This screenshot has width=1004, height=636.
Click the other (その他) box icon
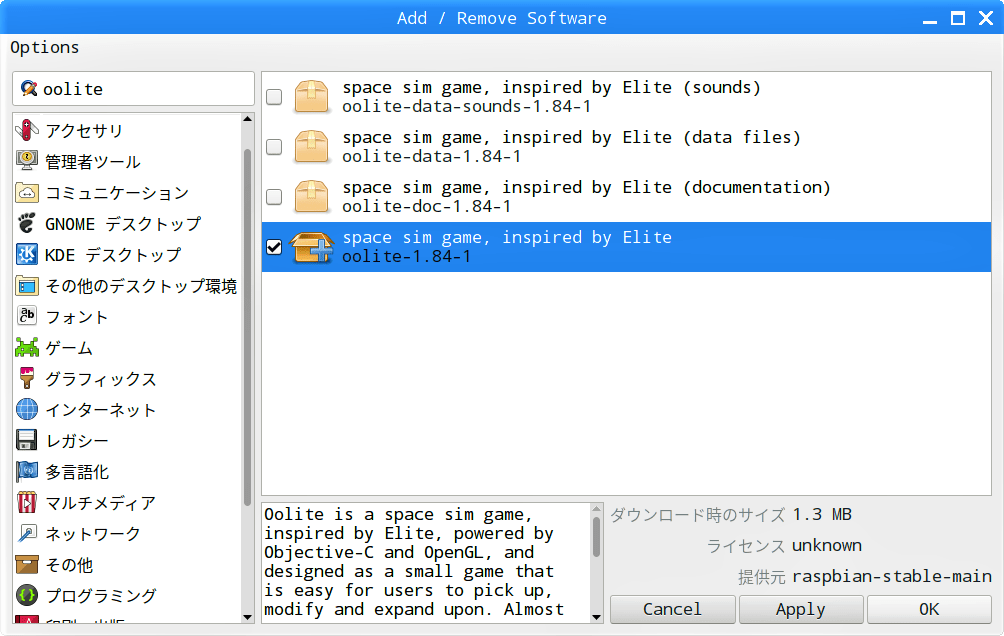26,564
